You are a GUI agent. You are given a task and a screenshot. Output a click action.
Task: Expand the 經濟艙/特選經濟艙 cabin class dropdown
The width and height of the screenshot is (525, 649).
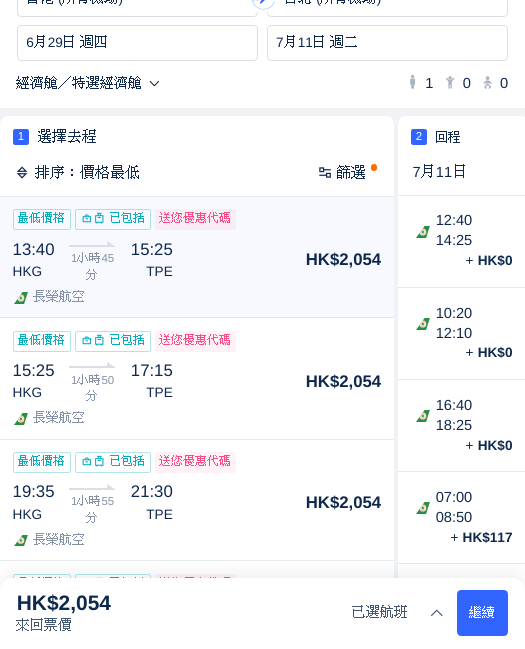87,83
